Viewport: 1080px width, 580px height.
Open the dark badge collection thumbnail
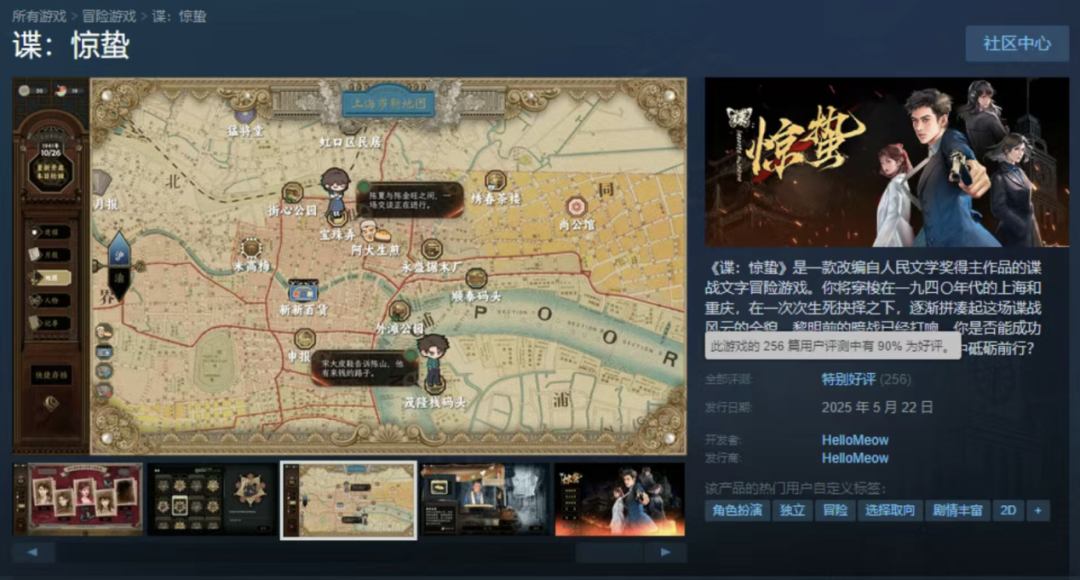(x=213, y=499)
